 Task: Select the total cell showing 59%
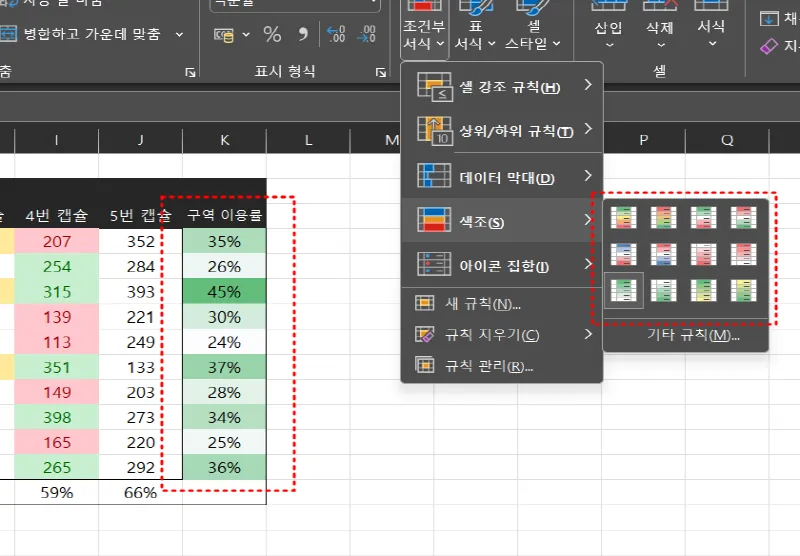coord(57,492)
